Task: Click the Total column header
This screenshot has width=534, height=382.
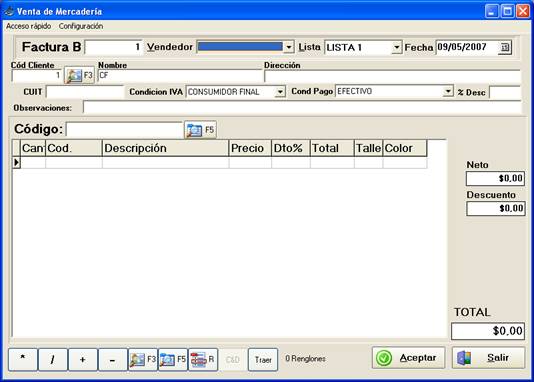Action: pyautogui.click(x=332, y=148)
